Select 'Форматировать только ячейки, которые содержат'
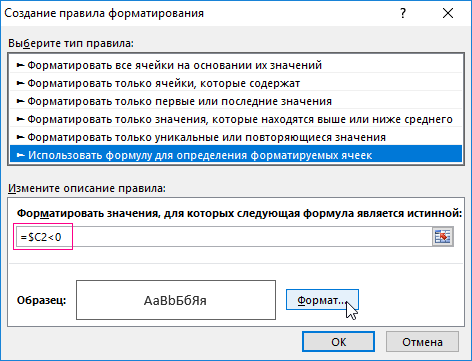 click(236, 83)
